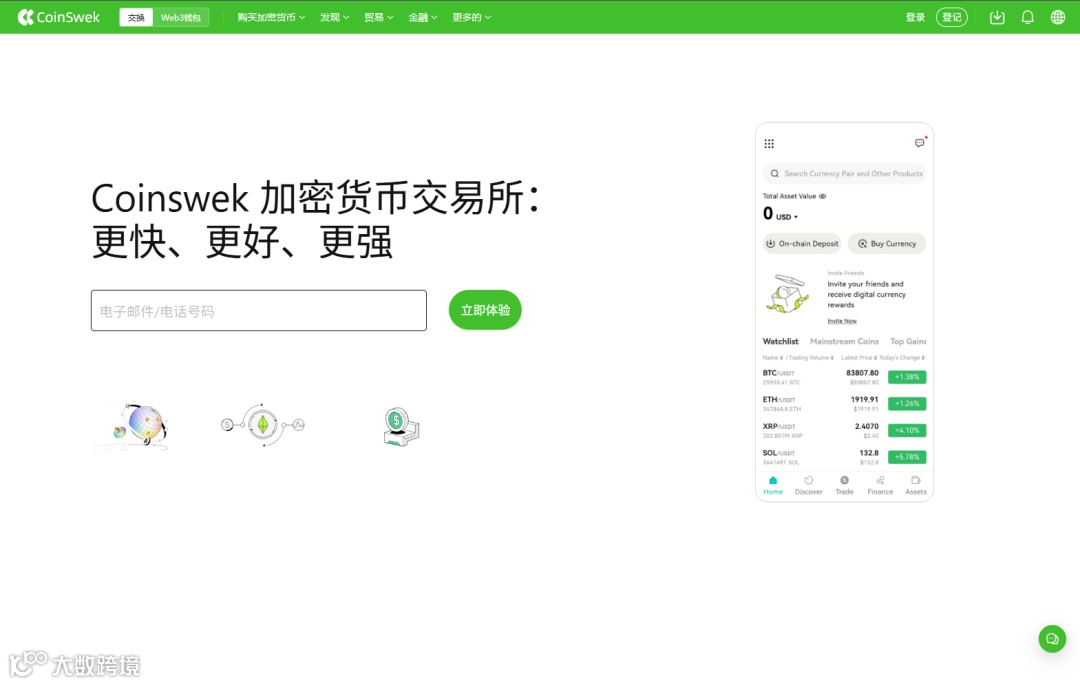Sort by Name column header
Viewport: 1080px width, 685px height.
click(772, 358)
